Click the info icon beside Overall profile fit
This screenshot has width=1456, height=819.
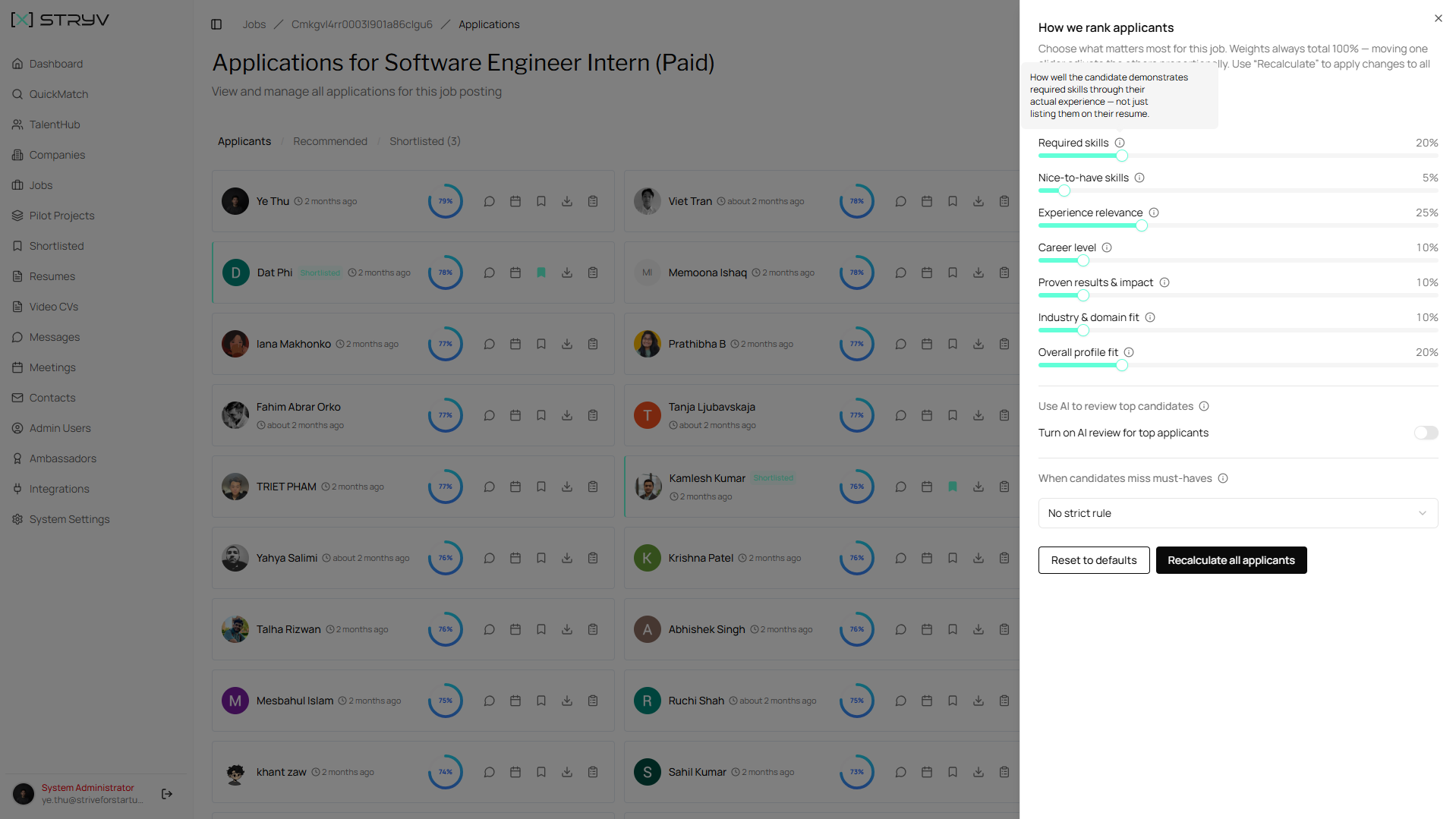(x=1129, y=352)
